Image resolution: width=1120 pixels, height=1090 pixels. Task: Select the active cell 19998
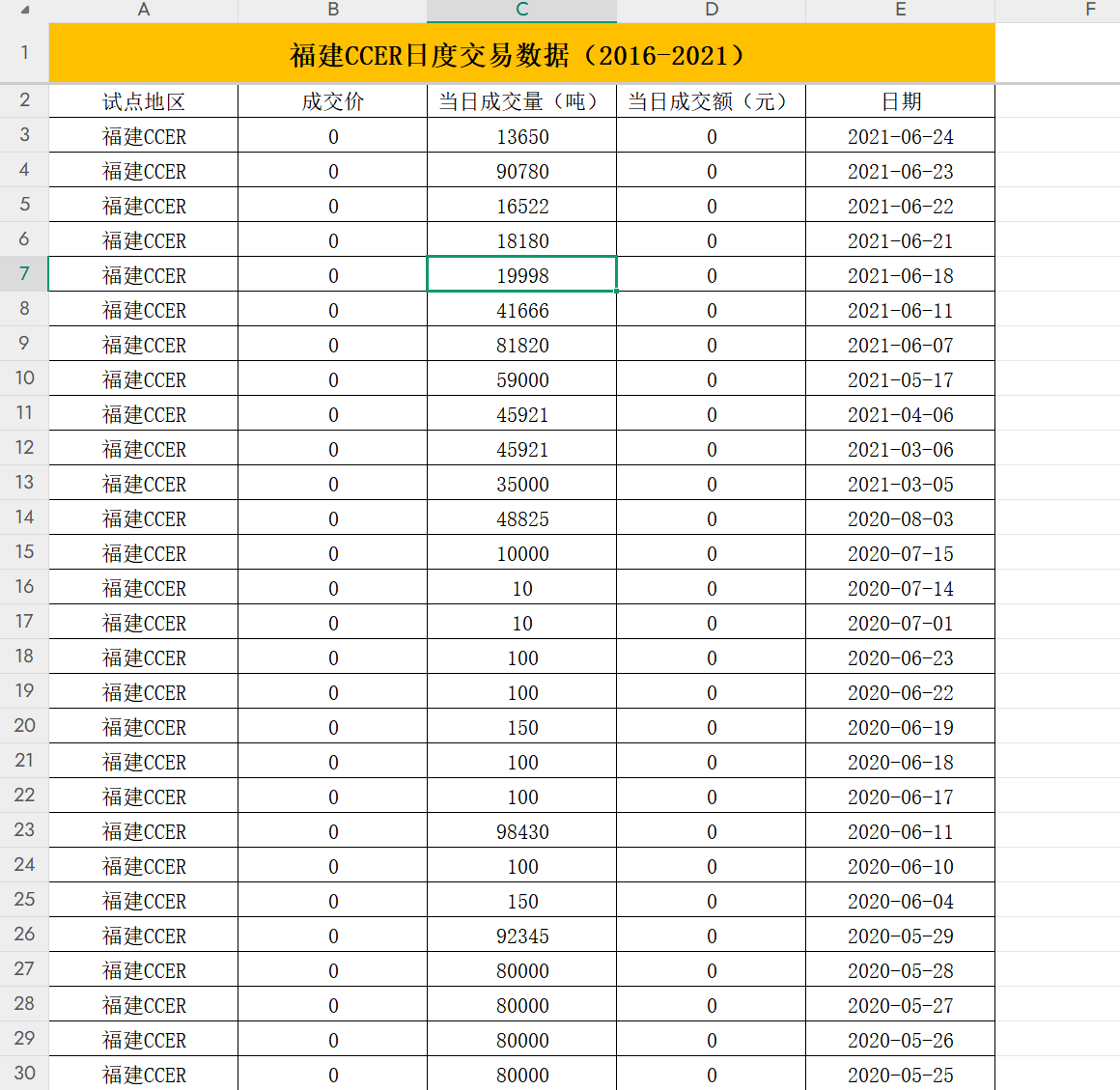point(521,275)
